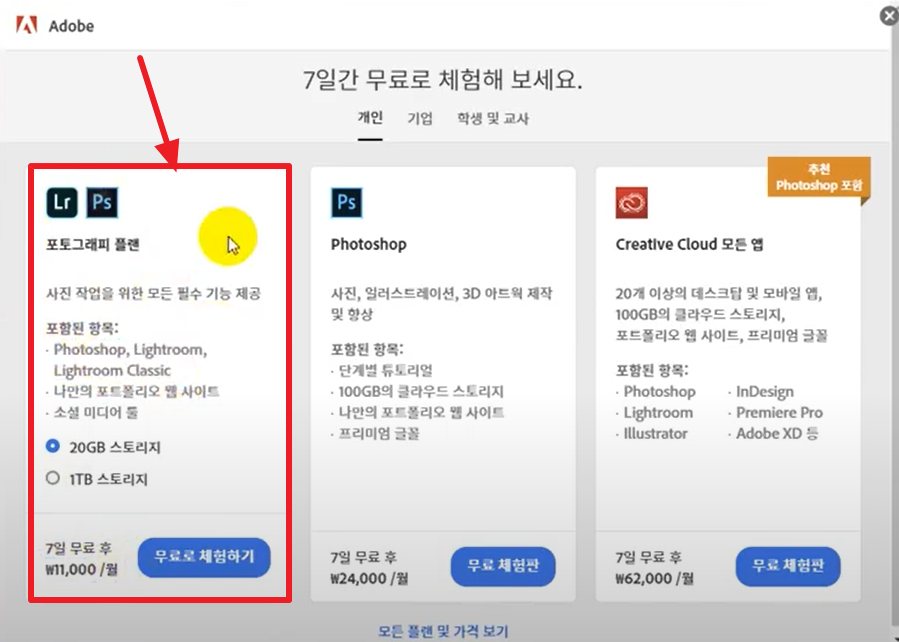Switch to the 기업 tab
The width and height of the screenshot is (899, 642).
pos(420,119)
